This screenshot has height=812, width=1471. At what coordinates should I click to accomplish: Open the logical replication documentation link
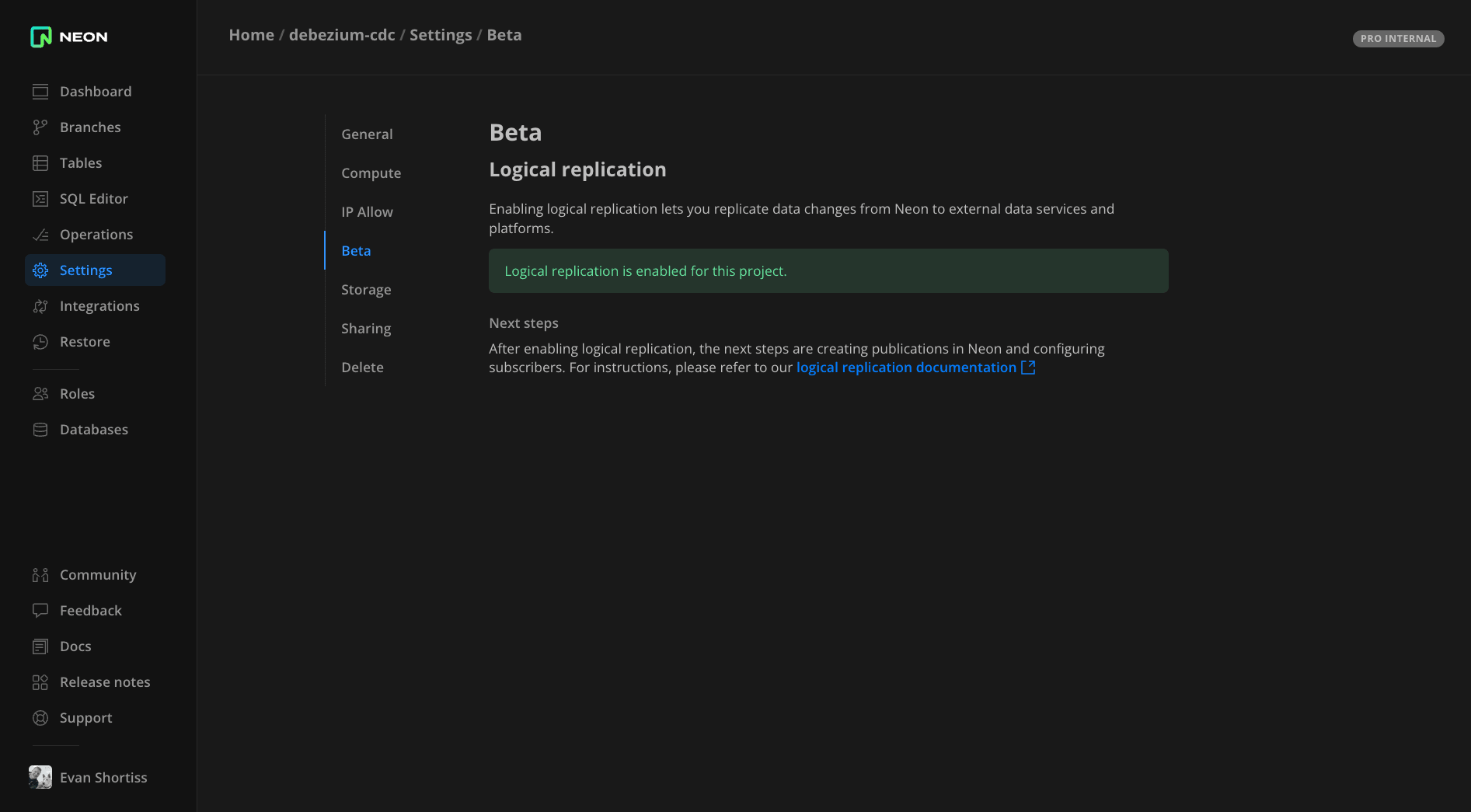pos(907,367)
